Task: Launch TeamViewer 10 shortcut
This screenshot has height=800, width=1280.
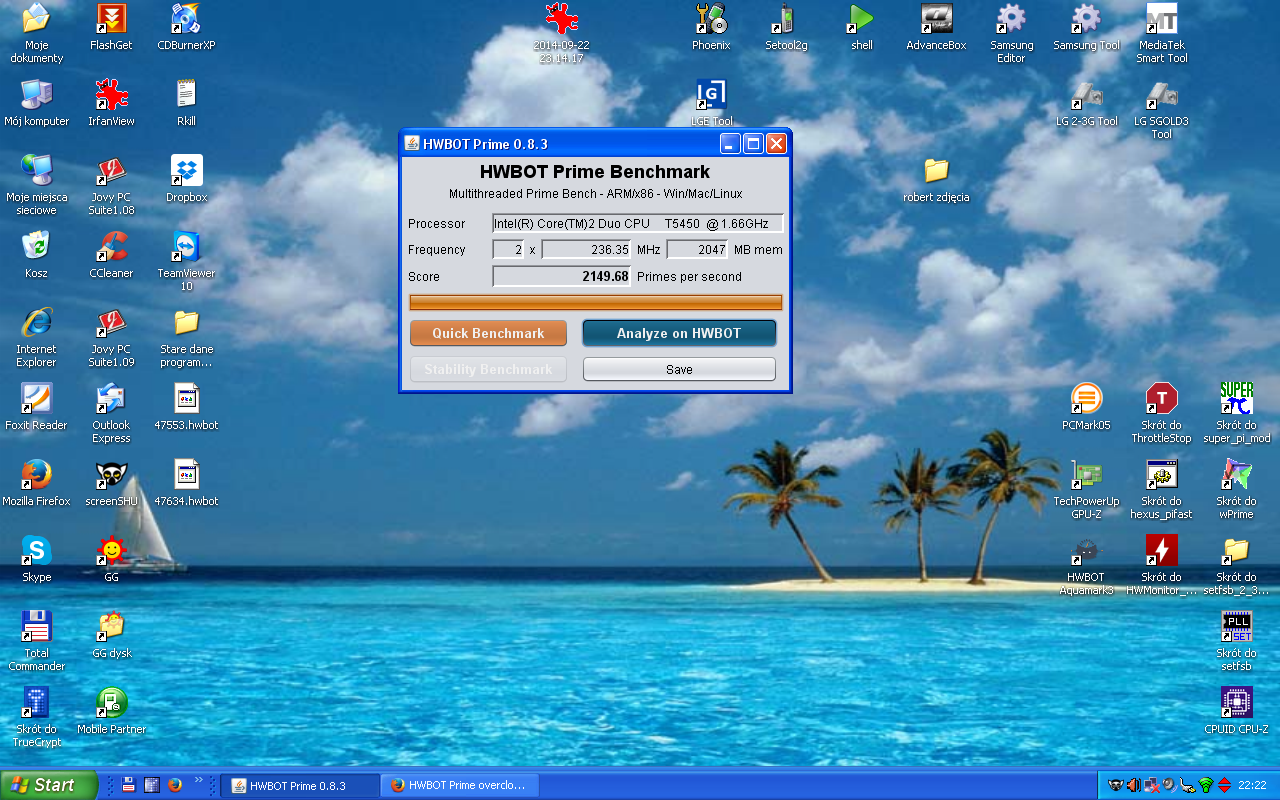Action: (186, 261)
